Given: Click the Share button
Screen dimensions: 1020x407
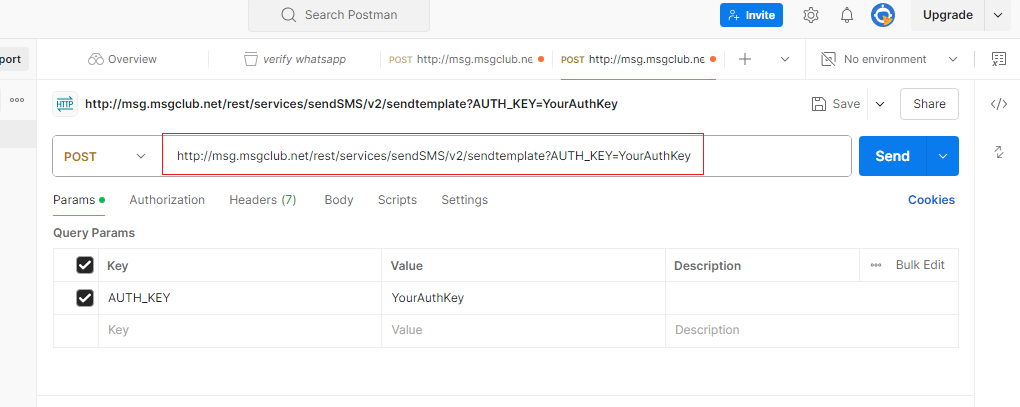Looking at the screenshot, I should coord(929,104).
